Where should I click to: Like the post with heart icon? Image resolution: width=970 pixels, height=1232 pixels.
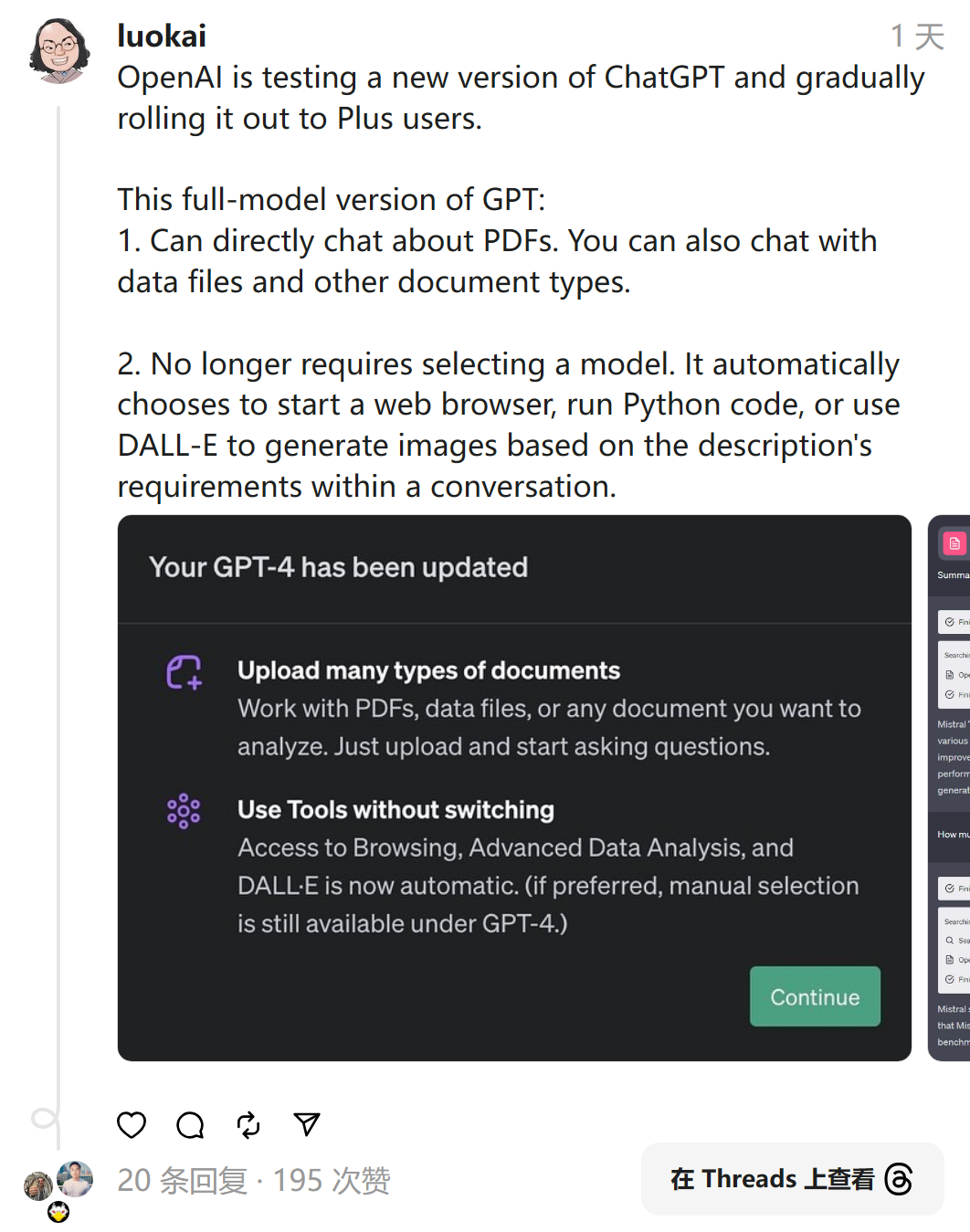[132, 1125]
